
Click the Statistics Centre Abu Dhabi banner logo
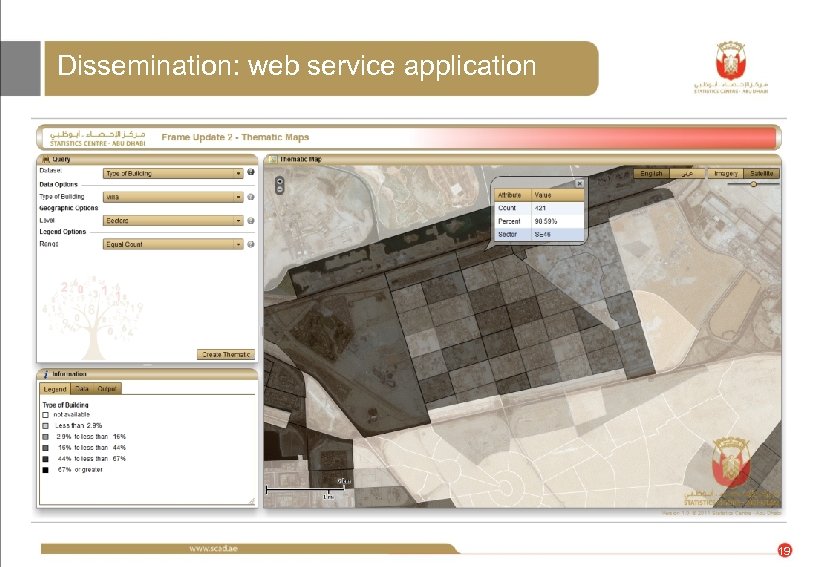(98, 138)
